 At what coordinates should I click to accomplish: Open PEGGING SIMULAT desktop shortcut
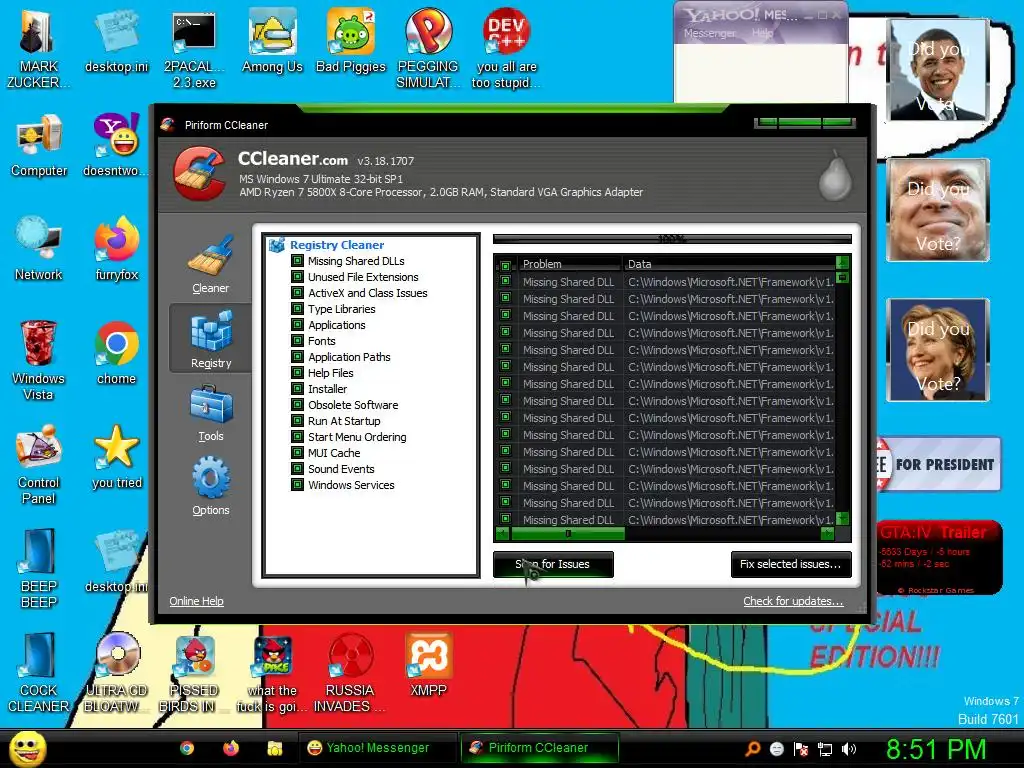pos(428,50)
